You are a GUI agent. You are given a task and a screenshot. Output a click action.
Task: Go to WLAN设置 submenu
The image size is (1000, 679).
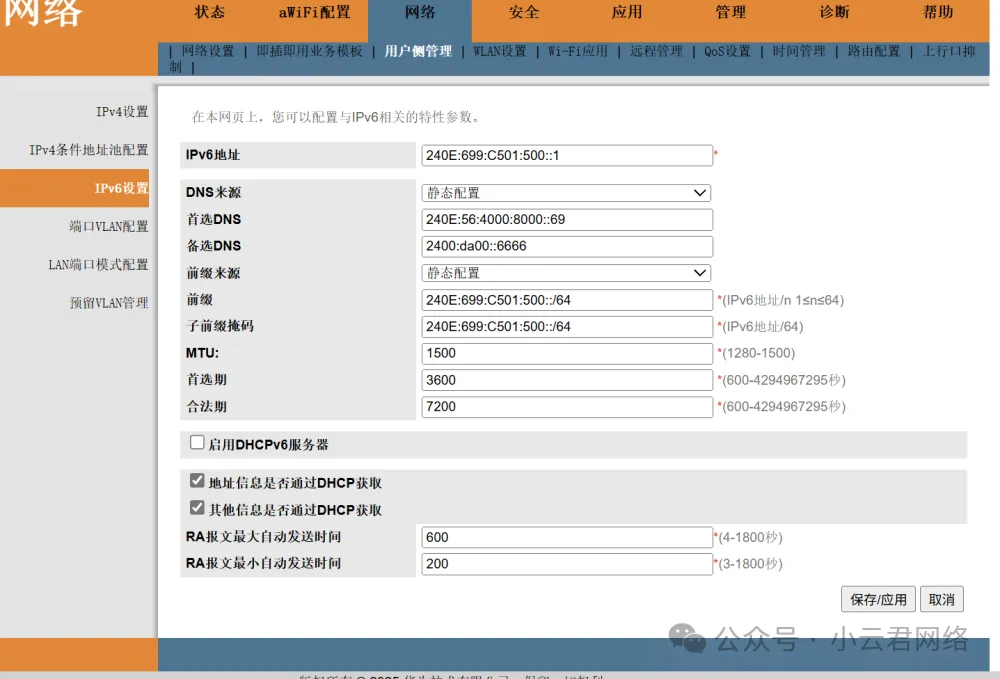coord(500,51)
